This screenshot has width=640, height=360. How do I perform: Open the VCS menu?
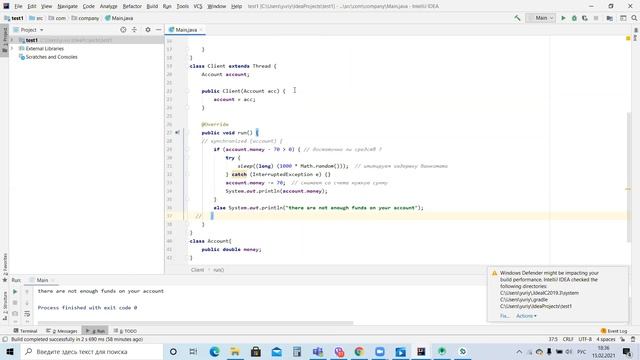point(198,6)
